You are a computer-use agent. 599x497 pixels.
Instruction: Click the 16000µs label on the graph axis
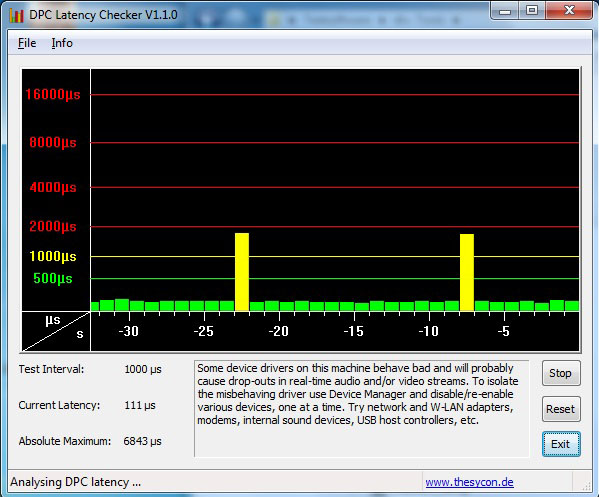tap(53, 94)
